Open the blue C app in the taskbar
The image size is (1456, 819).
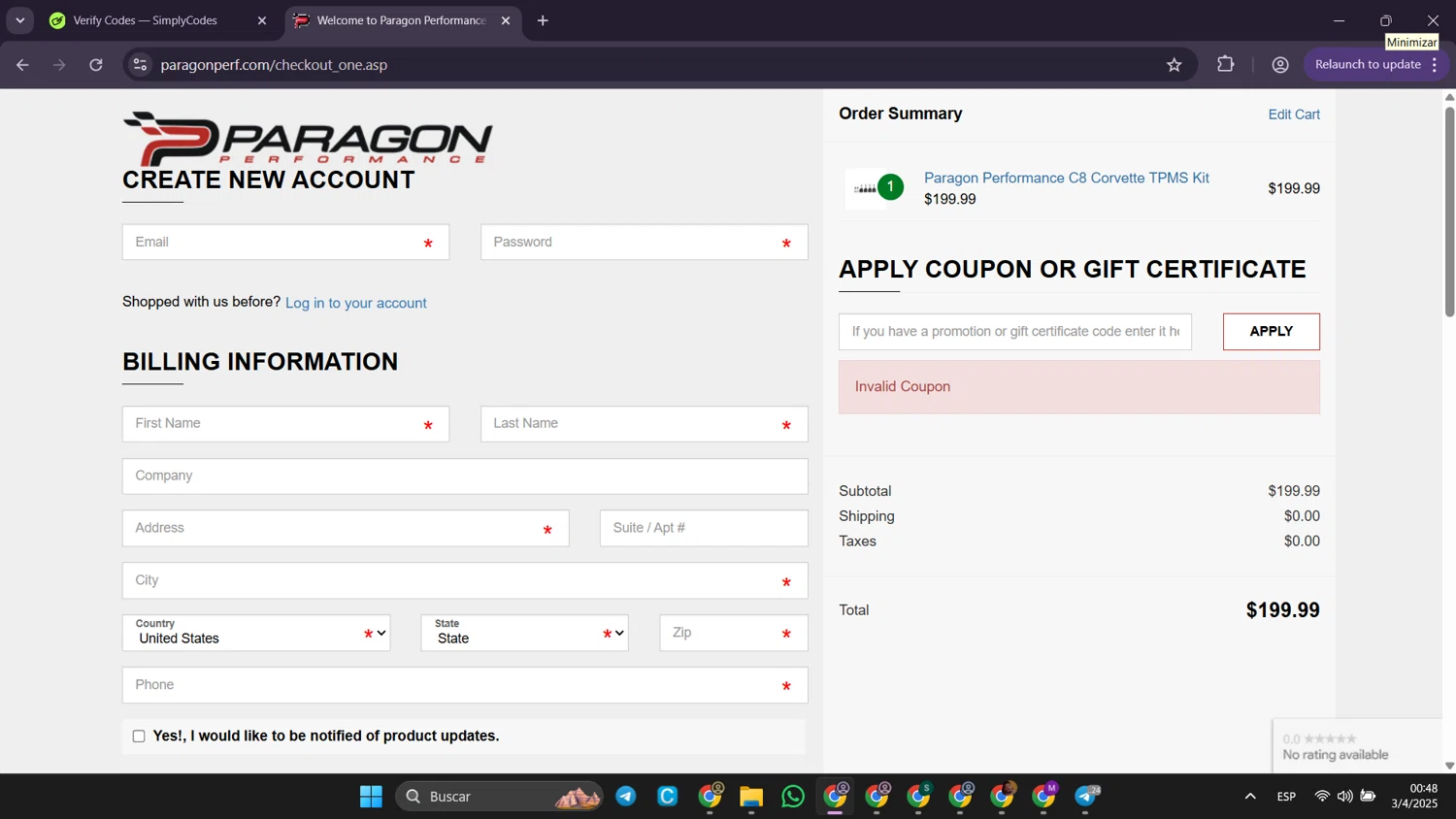pyautogui.click(x=668, y=797)
